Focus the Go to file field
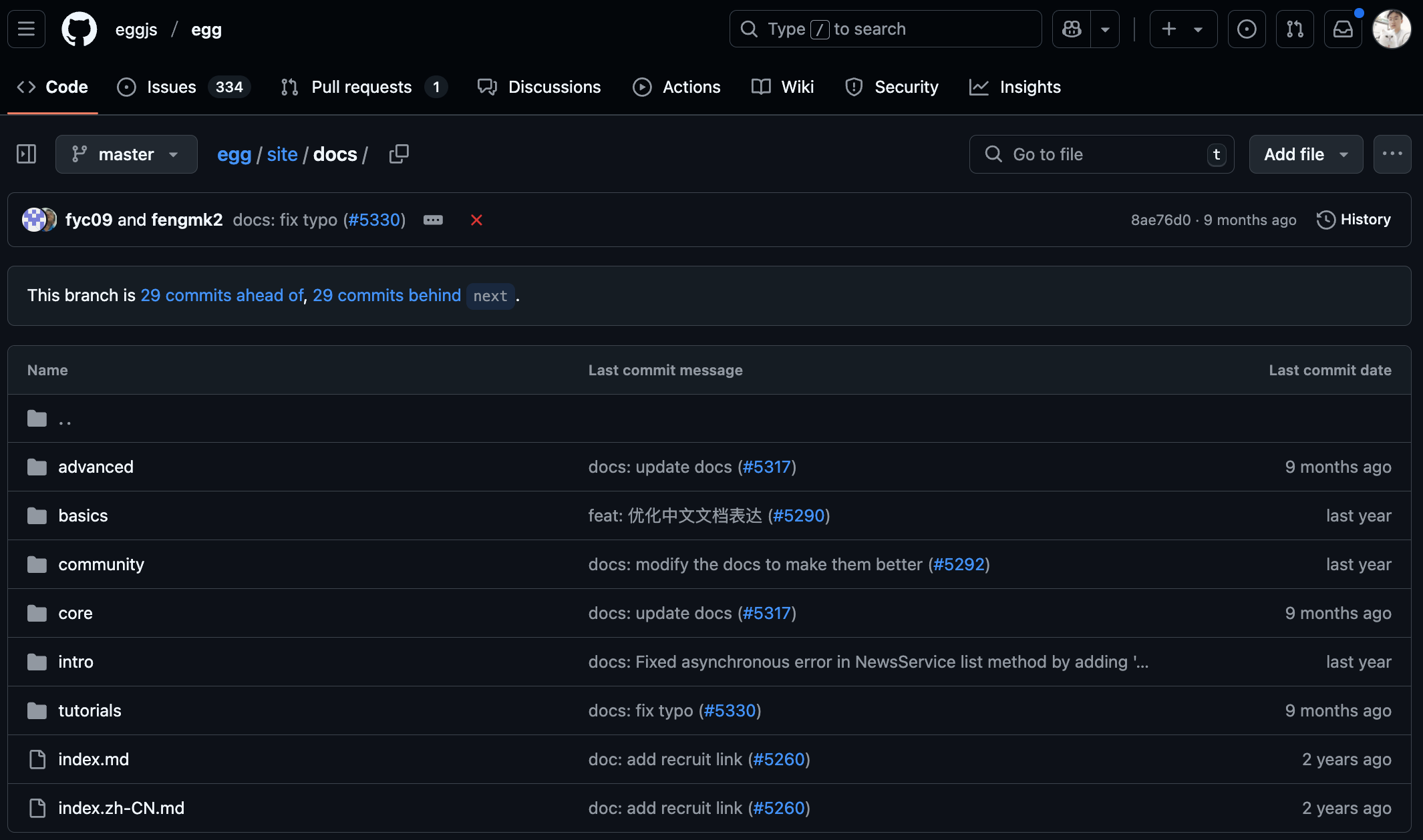The image size is (1423, 840). pyautogui.click(x=1101, y=154)
